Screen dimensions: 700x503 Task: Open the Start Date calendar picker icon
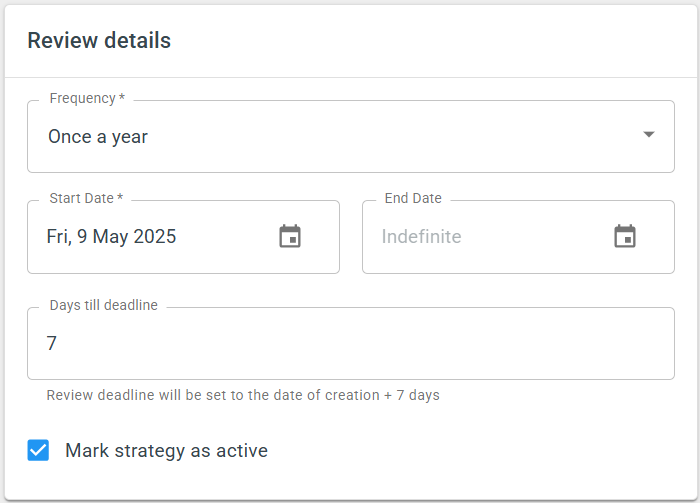coord(290,236)
